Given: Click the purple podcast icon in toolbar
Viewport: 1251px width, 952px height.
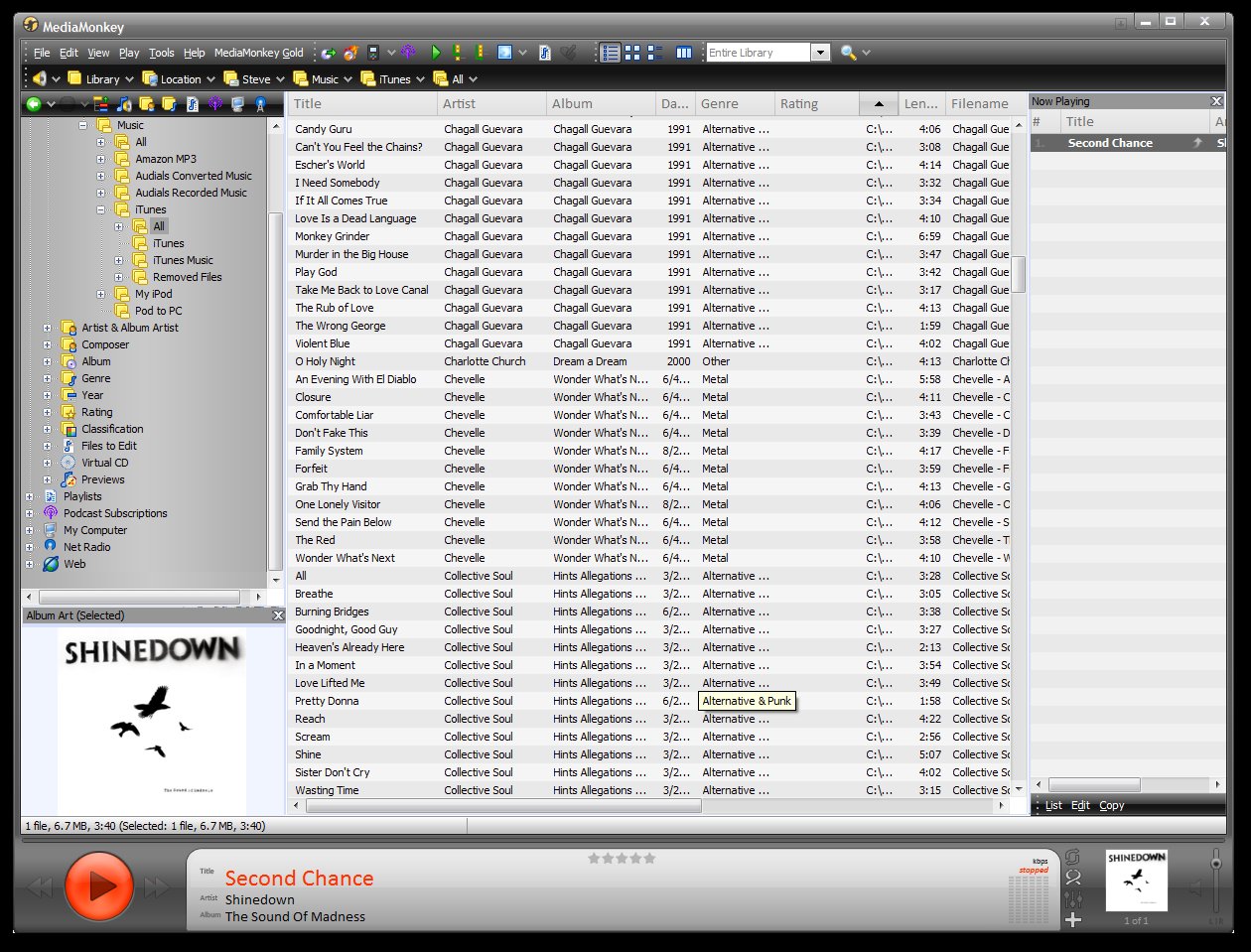Looking at the screenshot, I should click(406, 53).
